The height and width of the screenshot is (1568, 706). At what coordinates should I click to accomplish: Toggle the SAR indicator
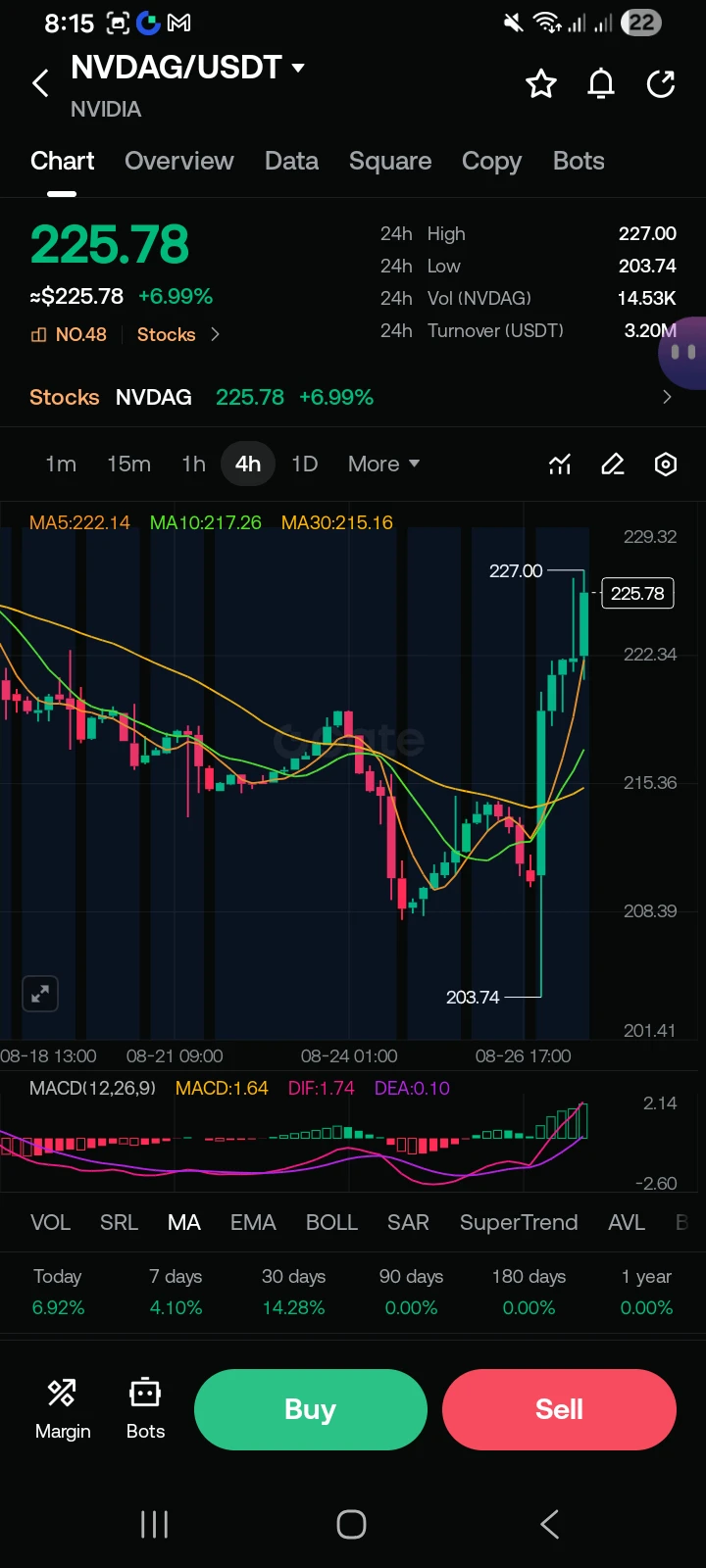[408, 1222]
